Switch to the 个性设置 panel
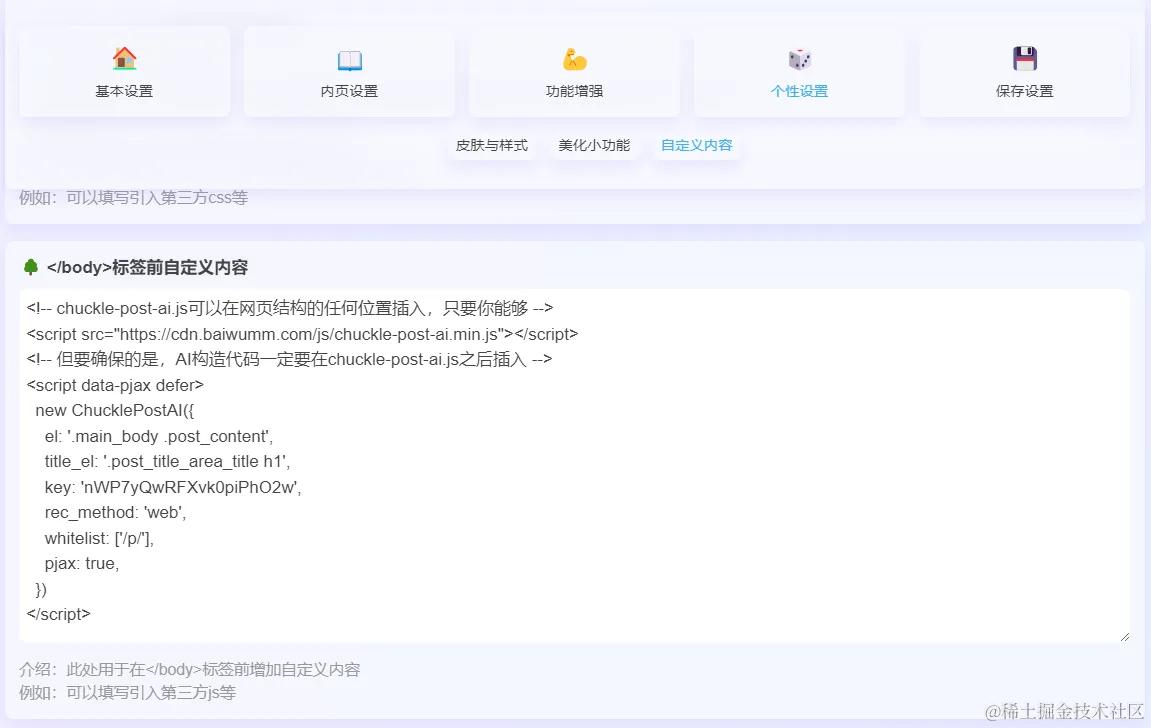1151x728 pixels. 798,72
